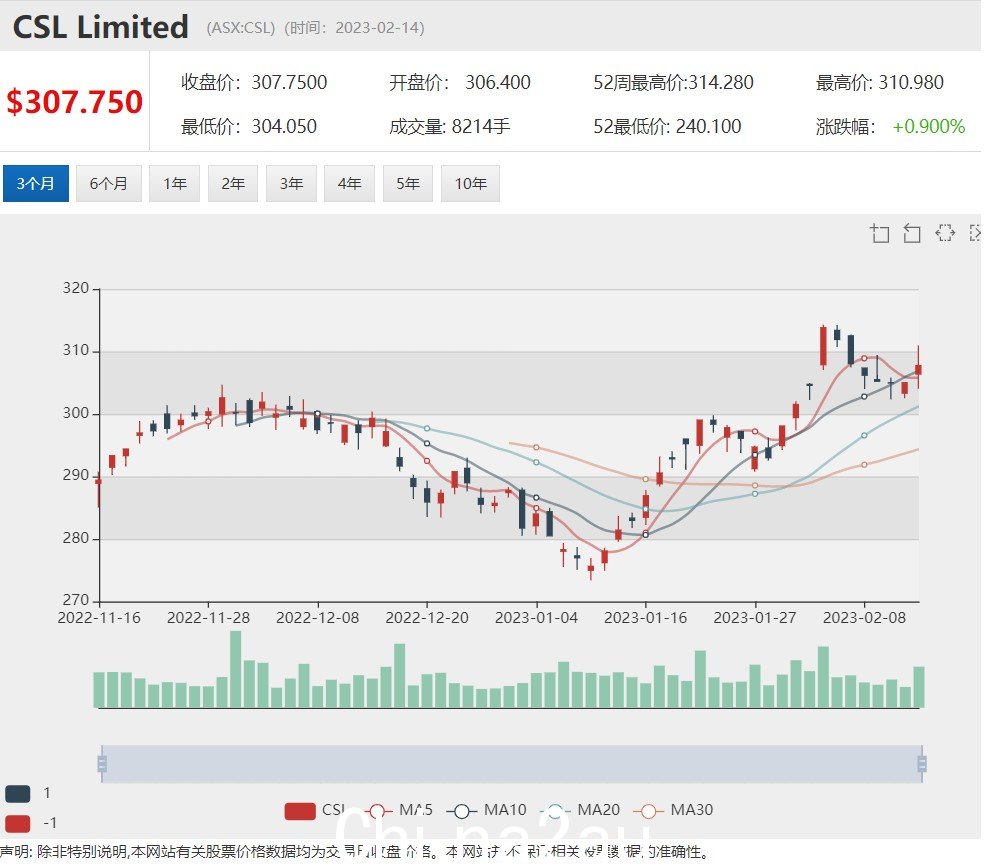985x867 pixels.
Task: Click the 2022-12-08 x-axis date label
Action: tap(318, 618)
